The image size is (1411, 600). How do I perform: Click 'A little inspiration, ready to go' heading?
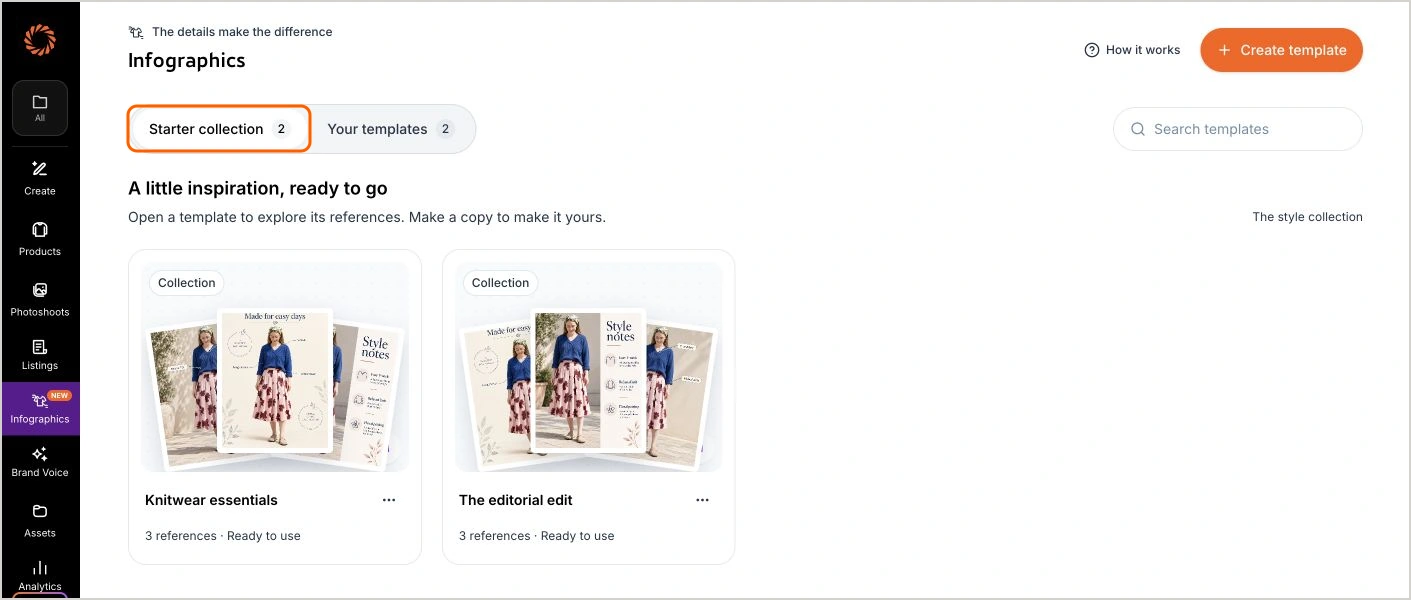(258, 188)
